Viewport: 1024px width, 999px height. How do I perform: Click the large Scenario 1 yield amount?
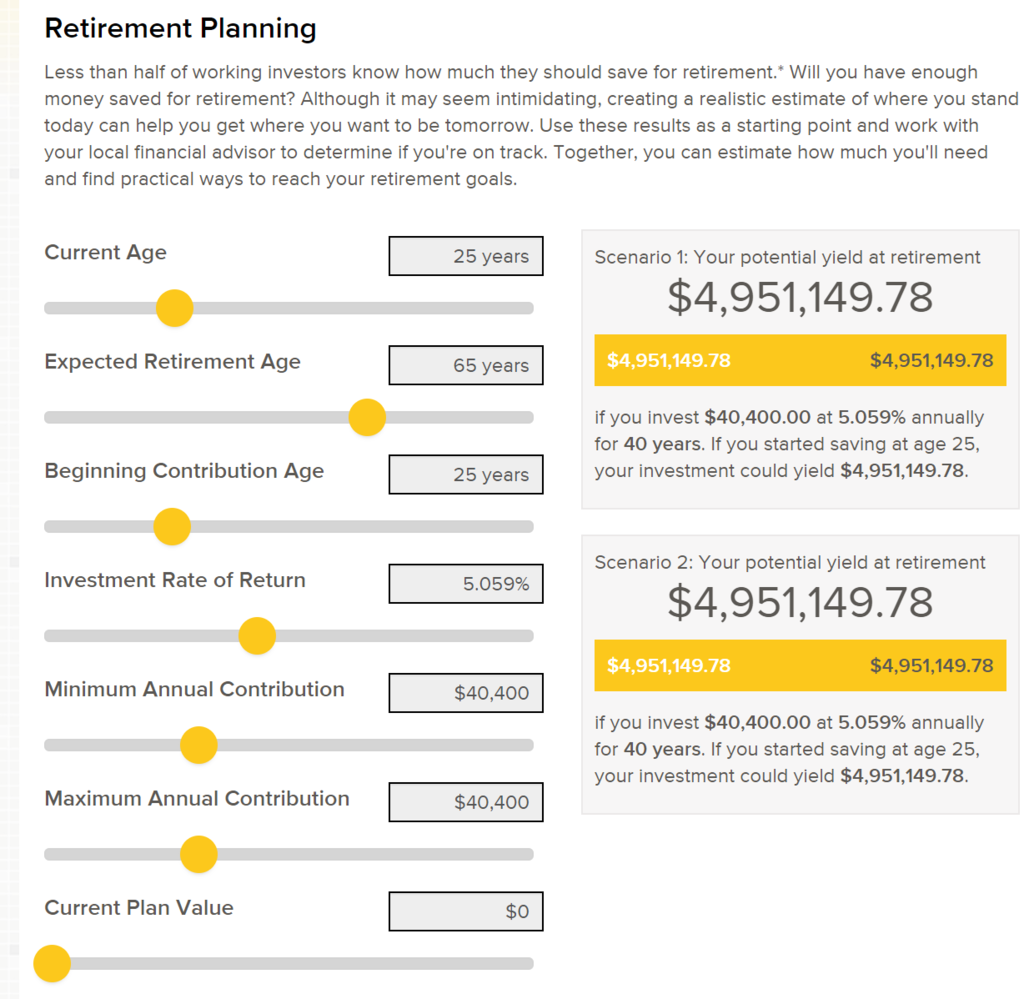click(x=800, y=298)
